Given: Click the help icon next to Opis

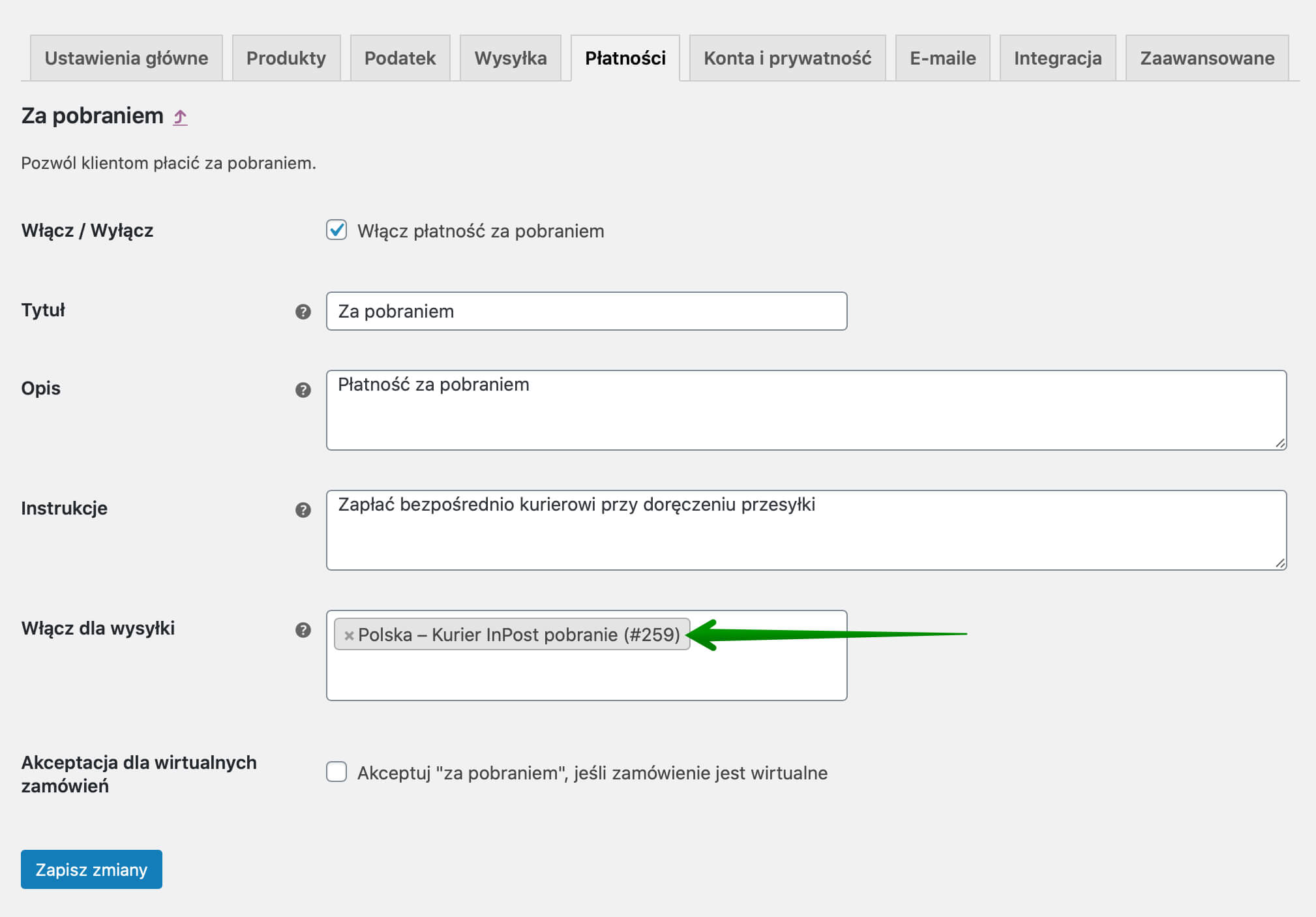Looking at the screenshot, I should (x=303, y=390).
